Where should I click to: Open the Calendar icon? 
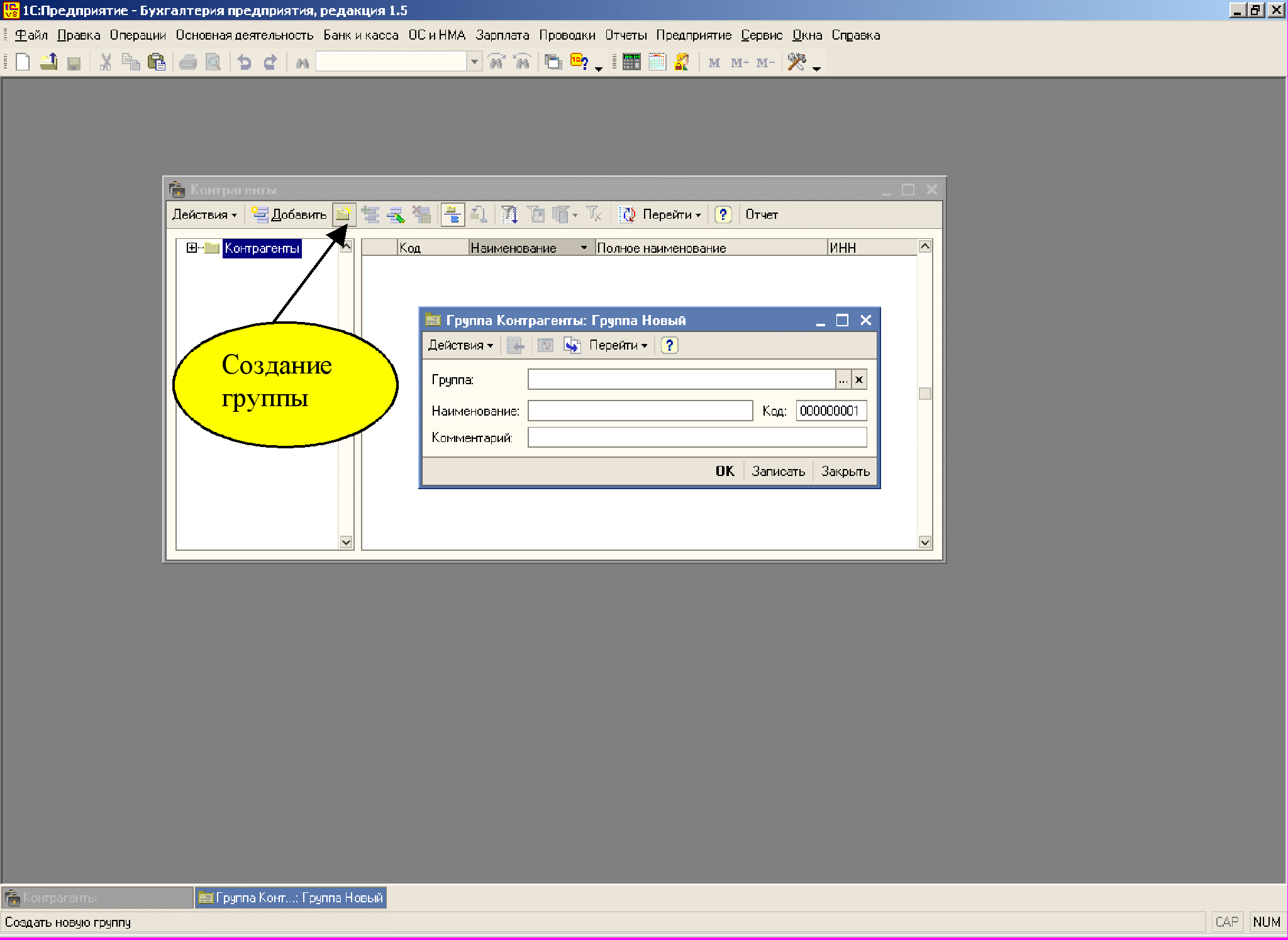(x=657, y=62)
